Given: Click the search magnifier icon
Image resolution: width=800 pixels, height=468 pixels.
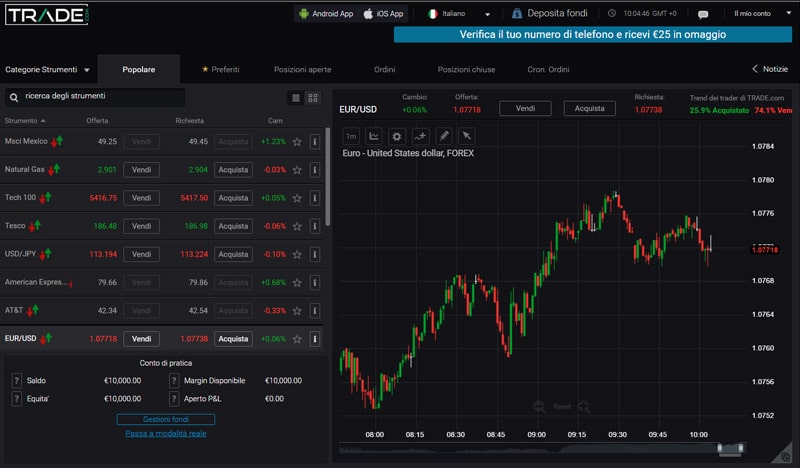Looking at the screenshot, I should tap(14, 97).
